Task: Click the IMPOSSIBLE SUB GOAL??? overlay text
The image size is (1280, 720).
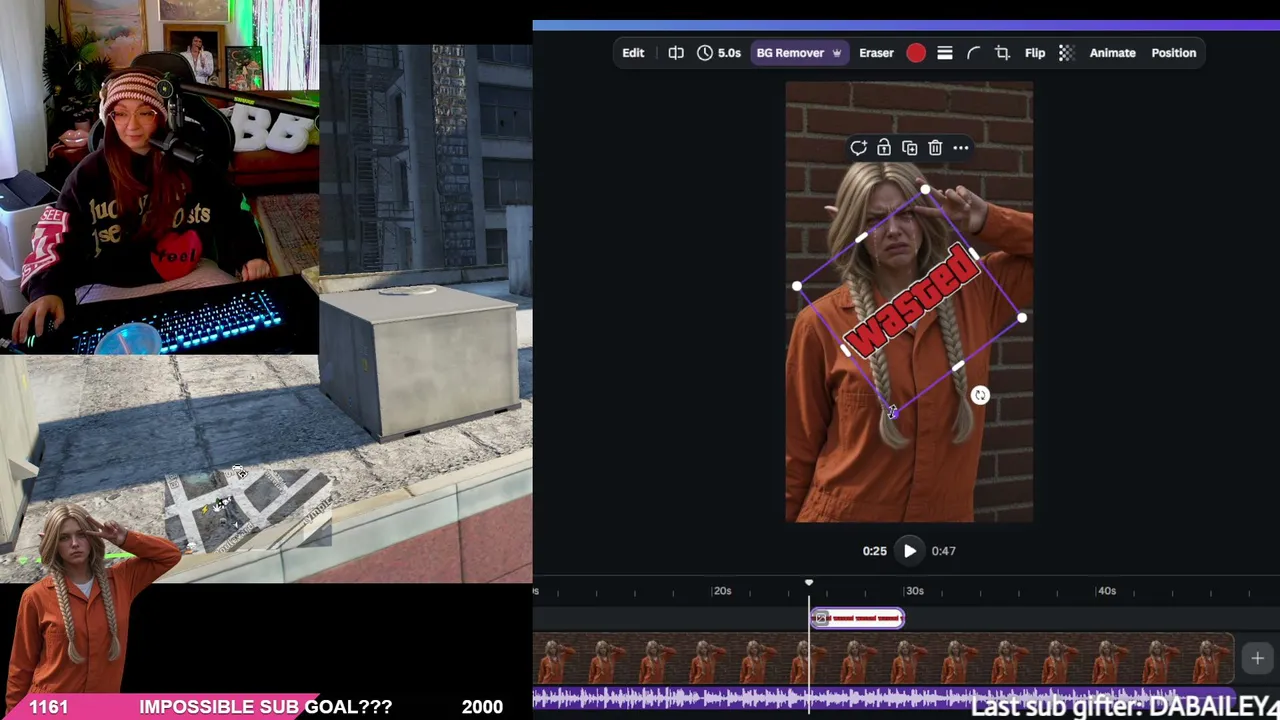Action: (265, 707)
